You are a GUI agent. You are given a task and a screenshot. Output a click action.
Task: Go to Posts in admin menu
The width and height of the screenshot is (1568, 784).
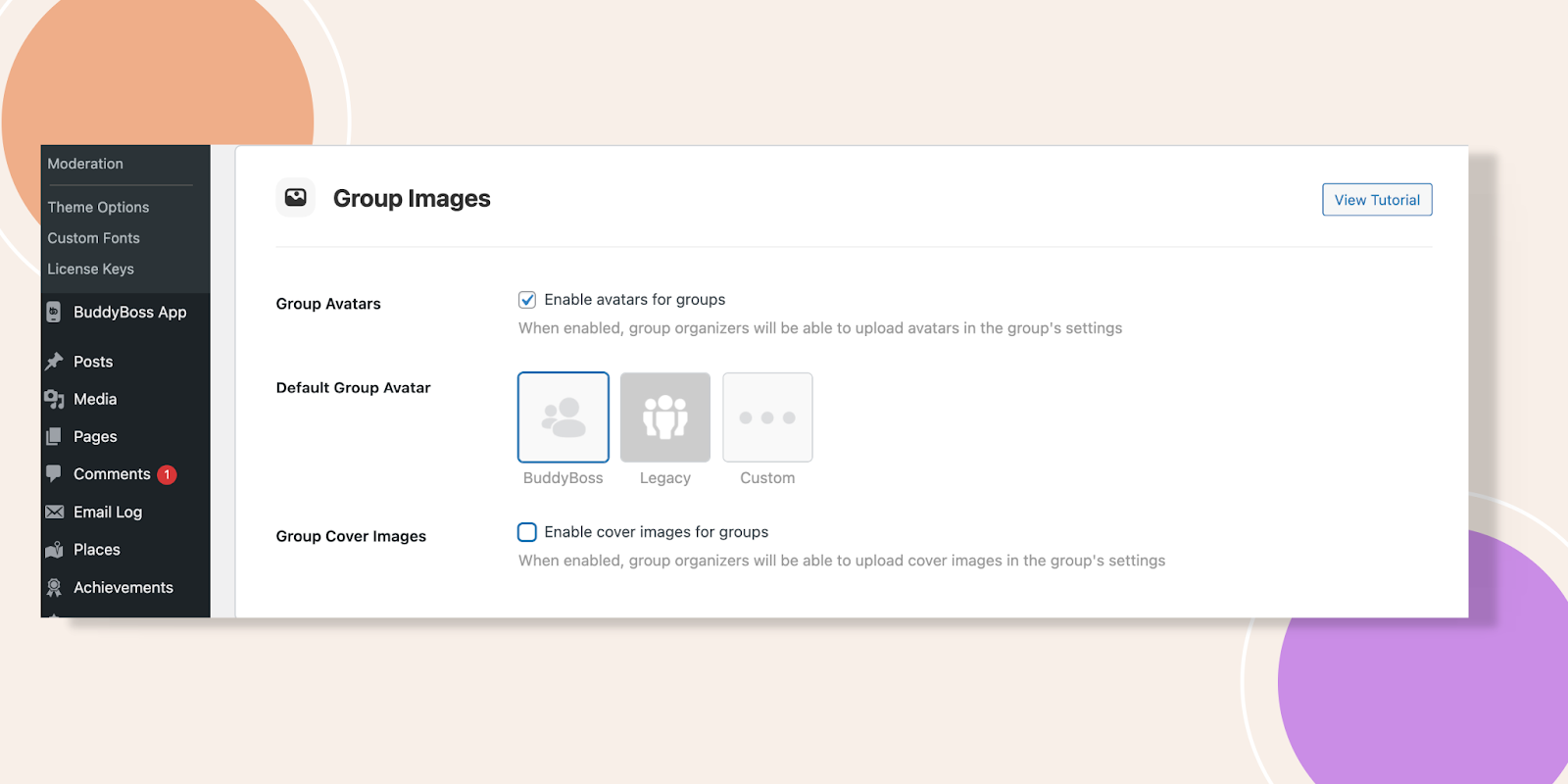[93, 362]
